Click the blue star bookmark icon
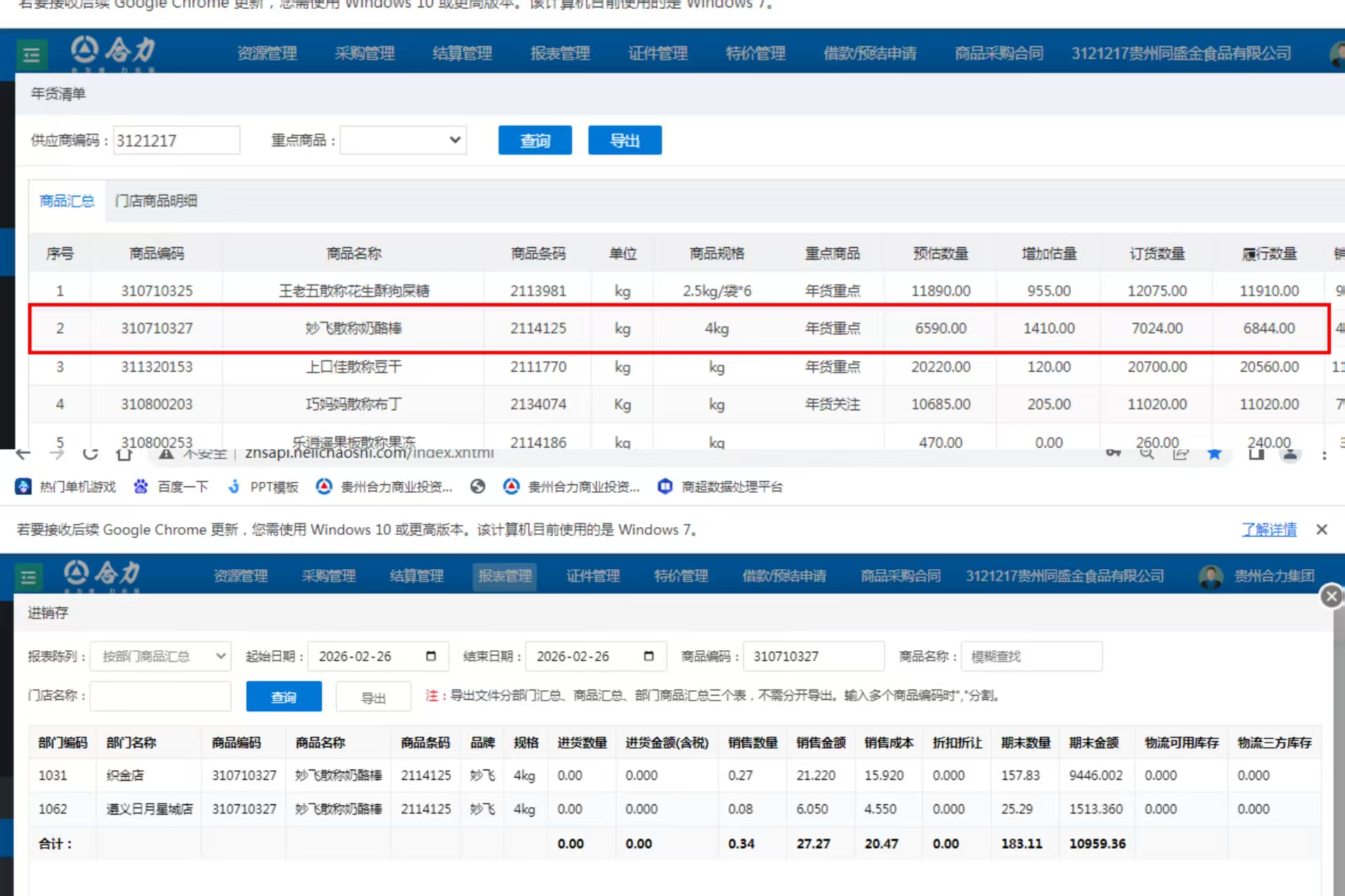The height and width of the screenshot is (896, 1345). (1214, 455)
